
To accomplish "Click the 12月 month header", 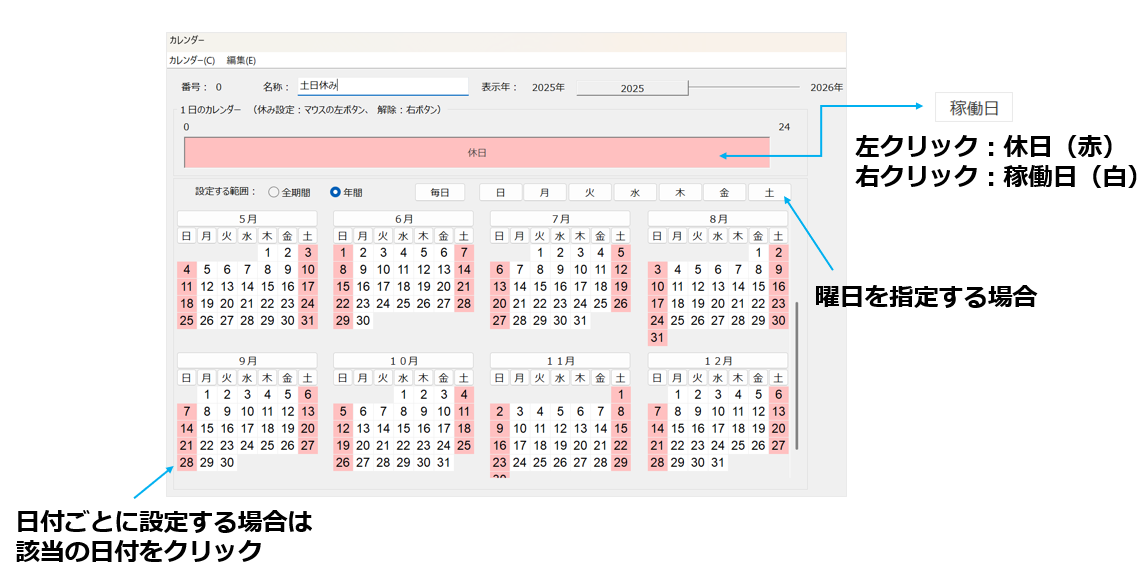I will [718, 360].
